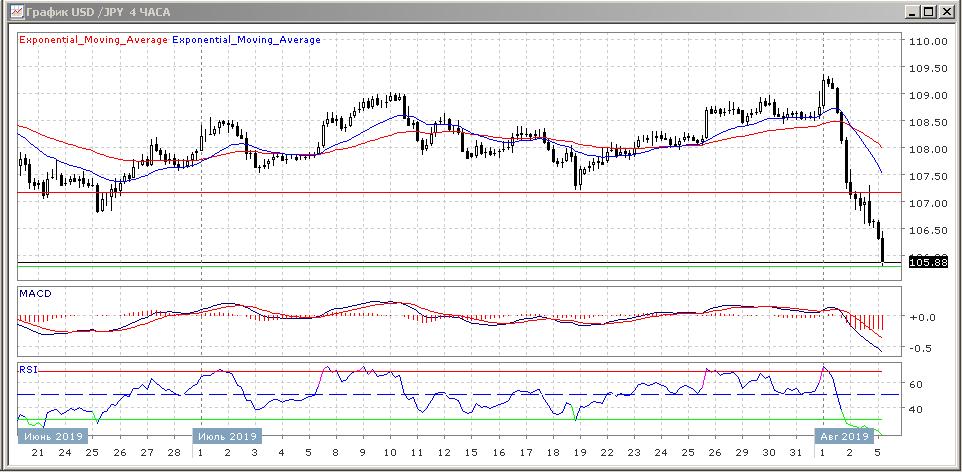Click the 110.00 price axis label
The height and width of the screenshot is (472, 962).
927,42
